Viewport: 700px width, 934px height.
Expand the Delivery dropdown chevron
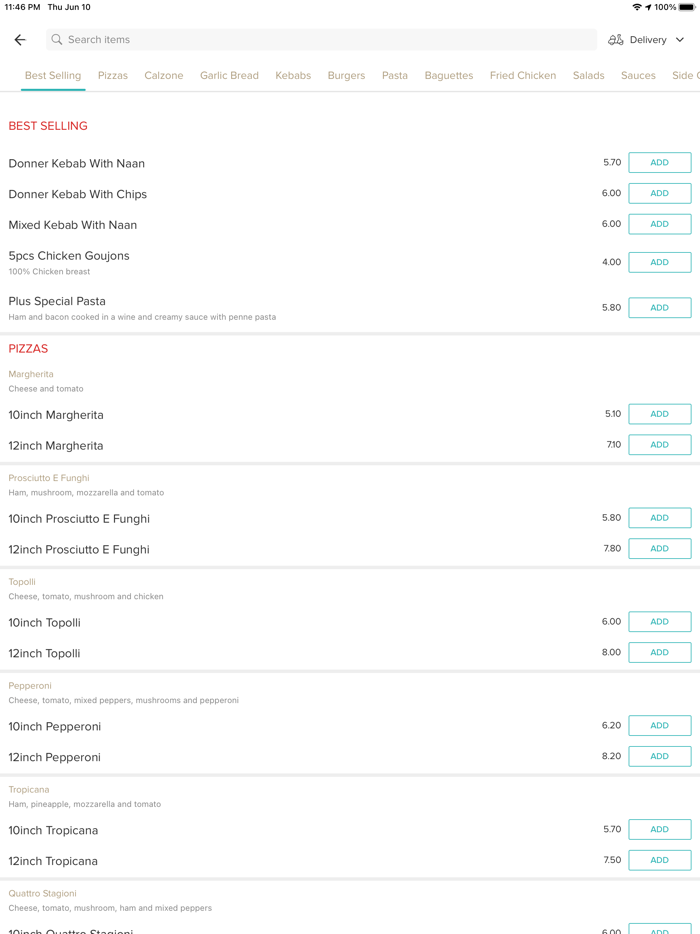point(680,40)
